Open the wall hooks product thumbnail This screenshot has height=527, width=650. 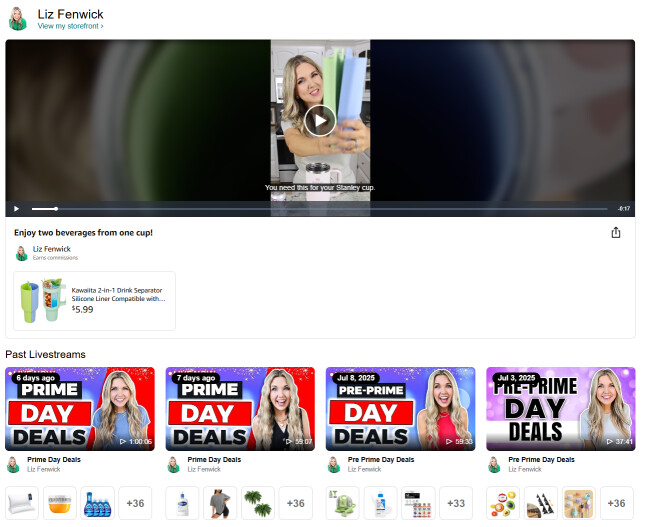pos(579,503)
